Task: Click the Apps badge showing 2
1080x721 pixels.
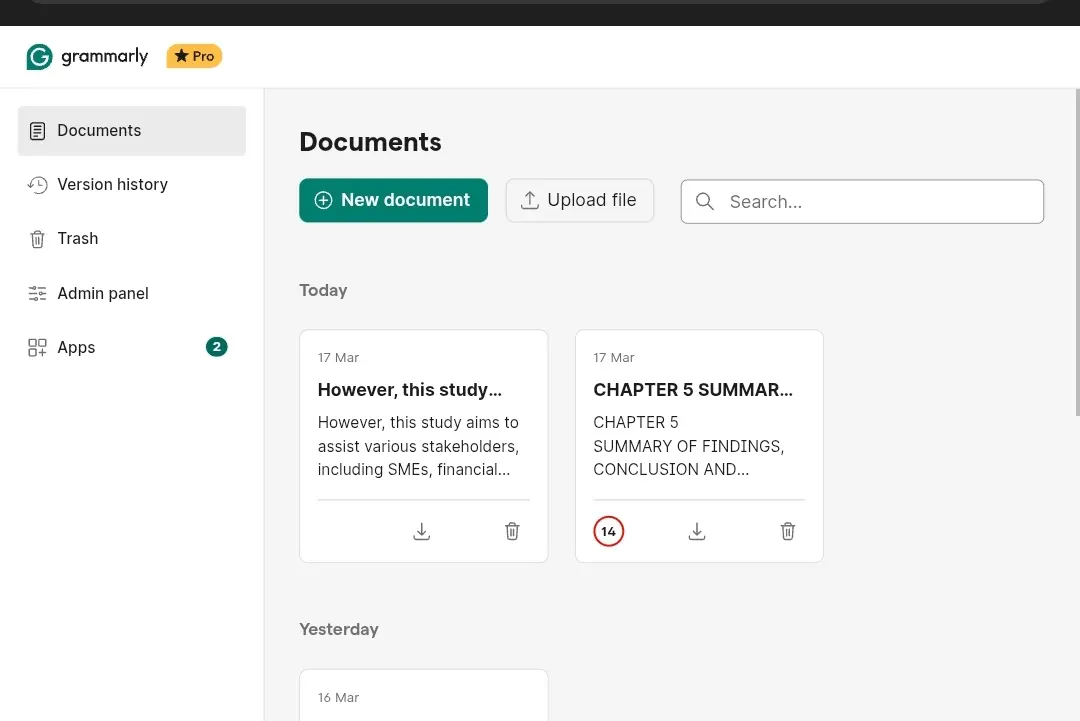Action: pyautogui.click(x=216, y=346)
